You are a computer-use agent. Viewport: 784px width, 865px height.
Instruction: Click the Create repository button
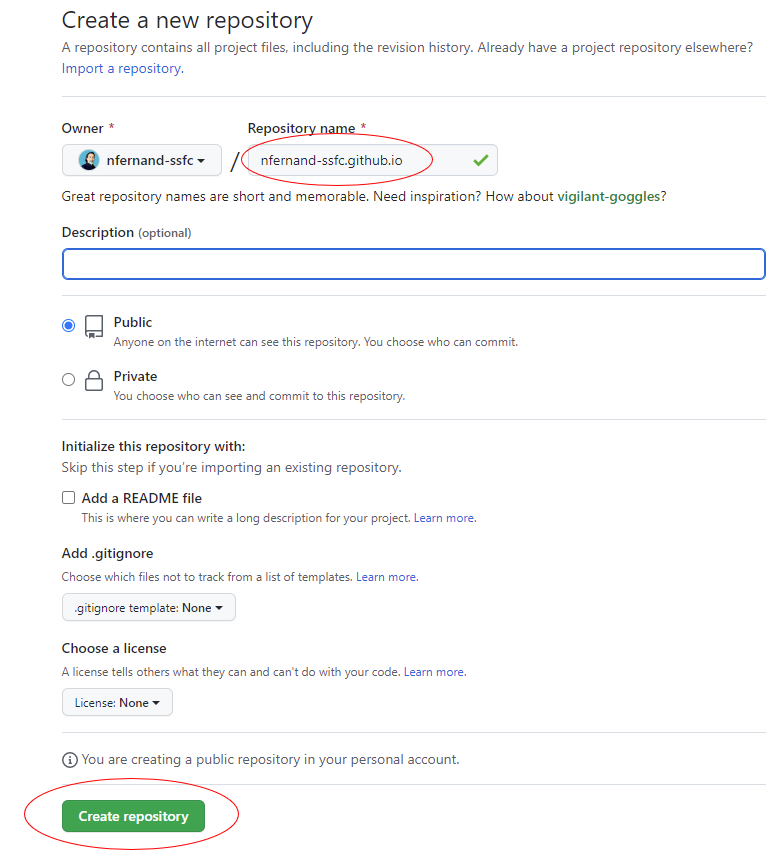pyautogui.click(x=134, y=816)
